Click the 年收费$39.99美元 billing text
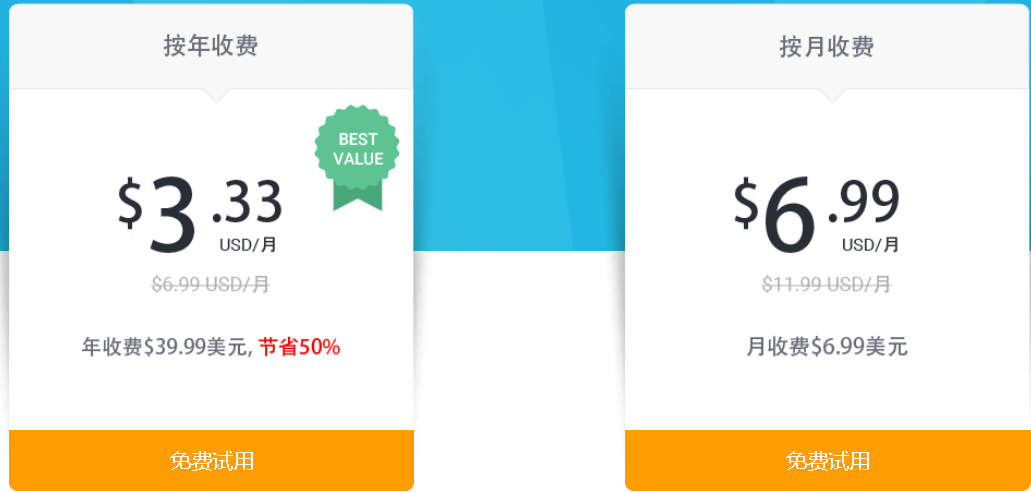Viewport: 1031px width, 492px height. (165, 347)
